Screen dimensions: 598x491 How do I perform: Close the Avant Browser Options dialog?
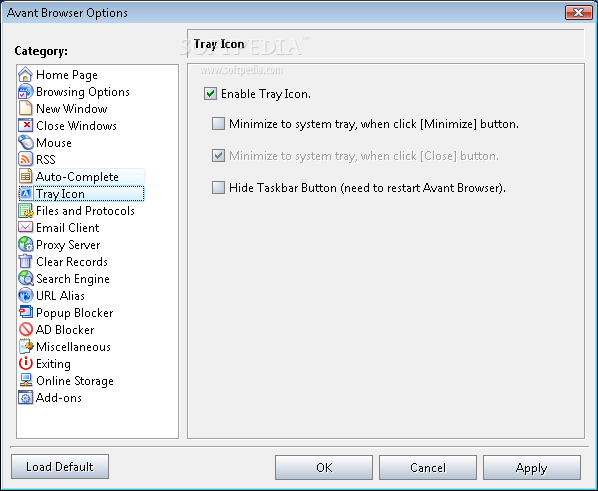point(579,12)
